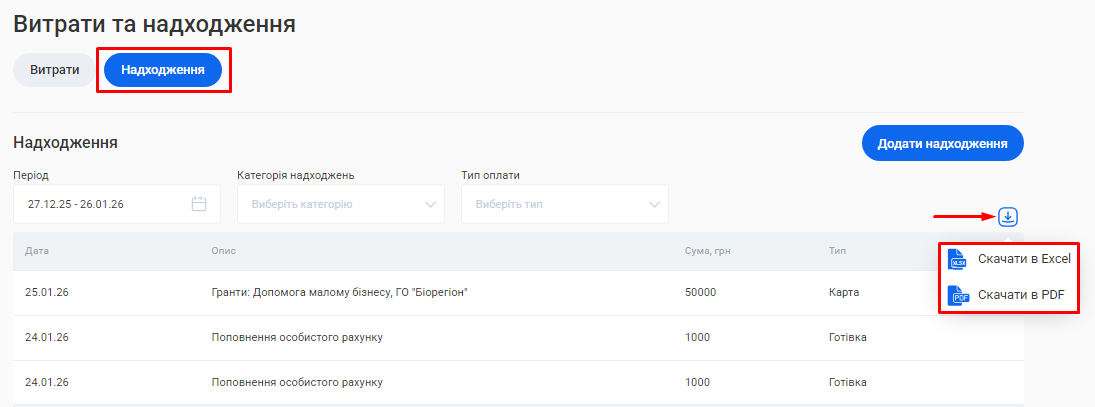Click the Тип column header

(x=838, y=250)
